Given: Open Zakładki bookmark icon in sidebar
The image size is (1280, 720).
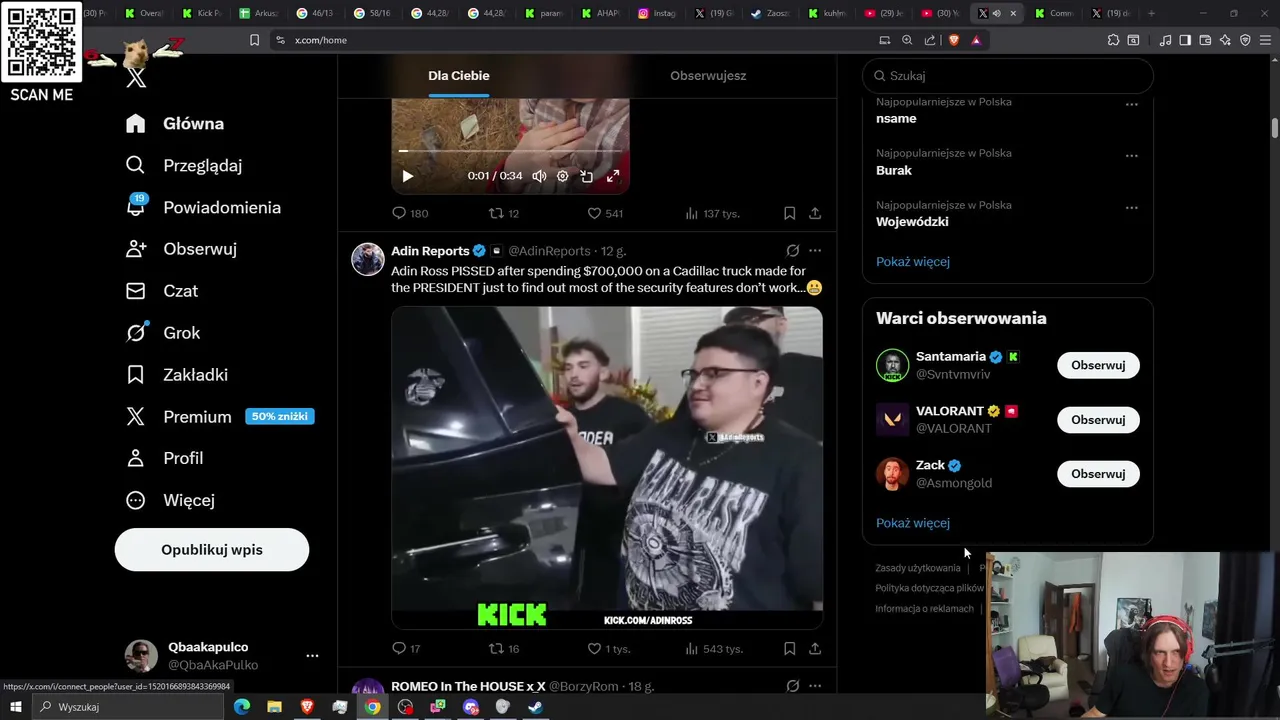Looking at the screenshot, I should pyautogui.click(x=136, y=375).
